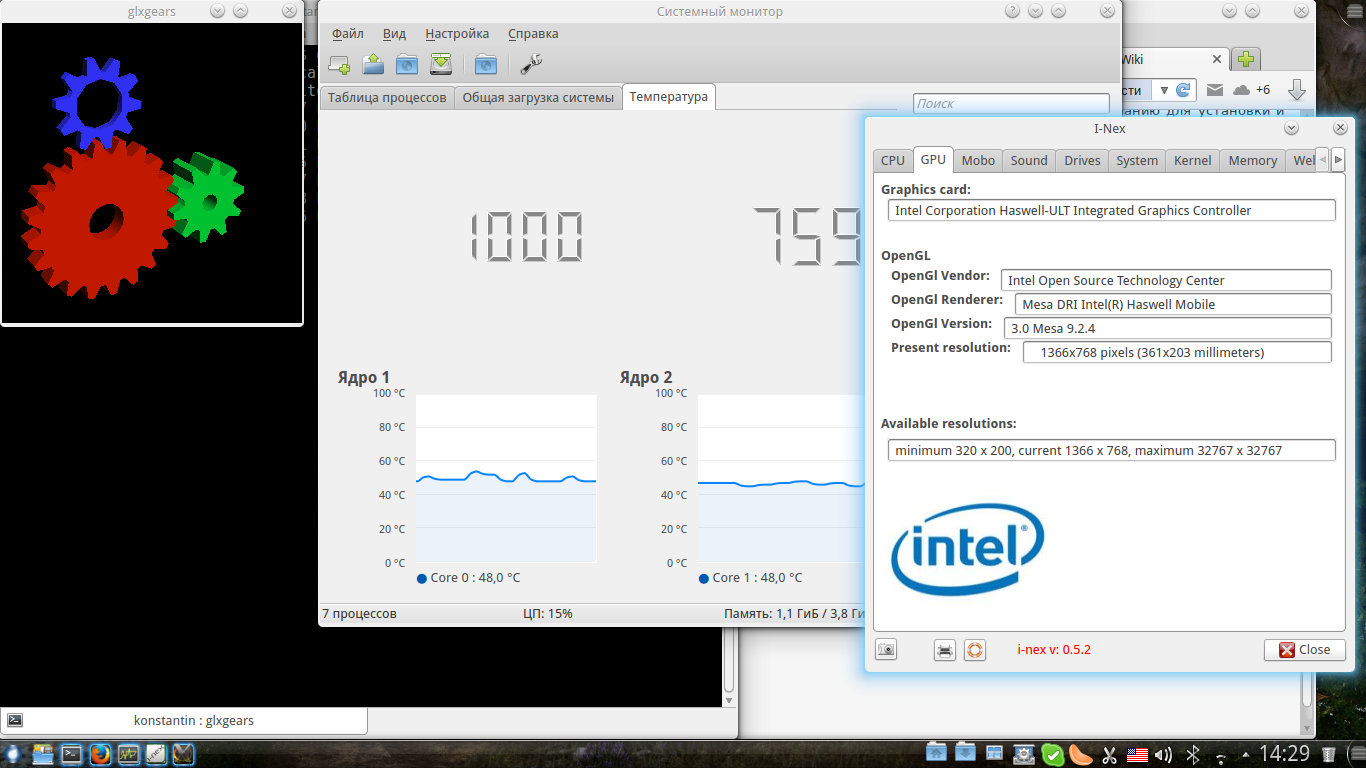Click the Klipper scissors clipboard icon
The width and height of the screenshot is (1366, 768).
1109,754
